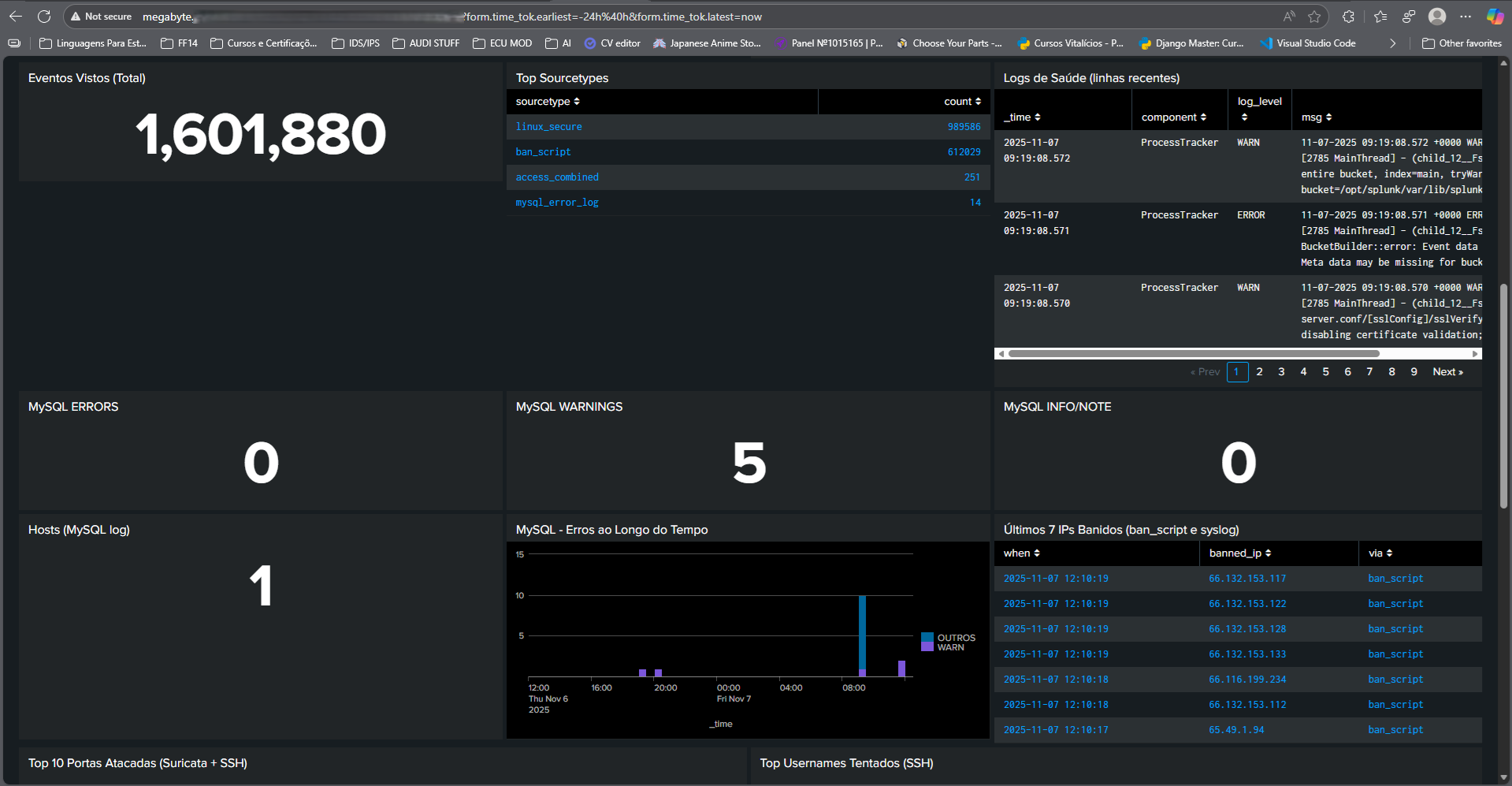The image size is (1512, 786).
Task: Click the horizontal scrollbar in health logs
Action: 1194,354
